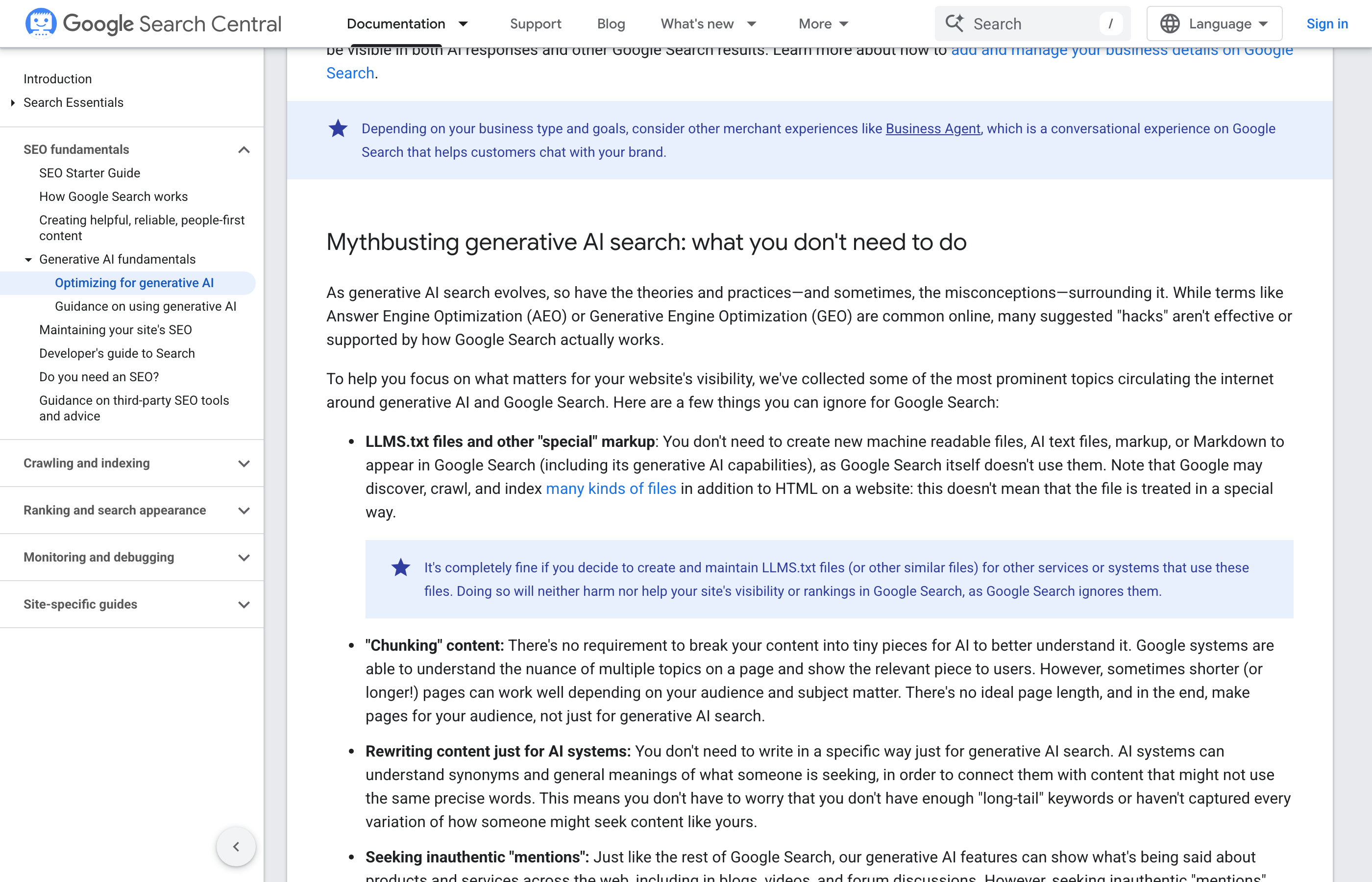Open the What's new dropdown arrow
Image resolution: width=1372 pixels, height=882 pixels.
click(752, 24)
